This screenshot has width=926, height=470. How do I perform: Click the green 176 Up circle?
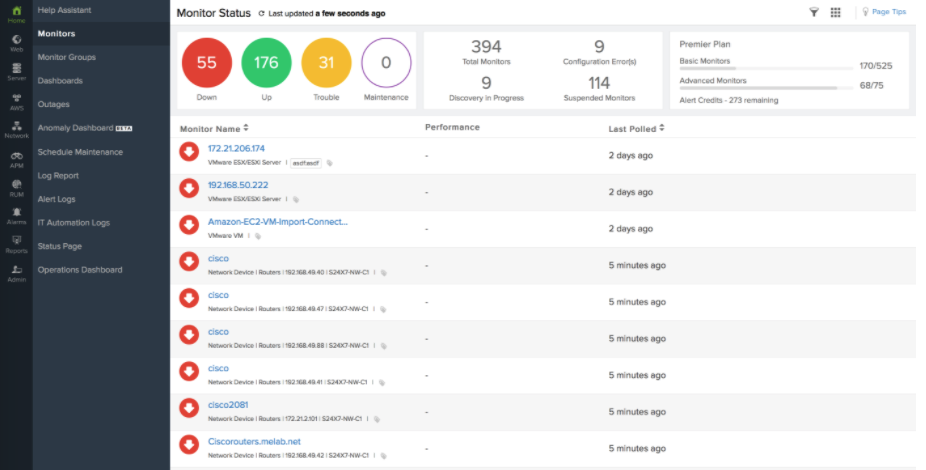(266, 63)
